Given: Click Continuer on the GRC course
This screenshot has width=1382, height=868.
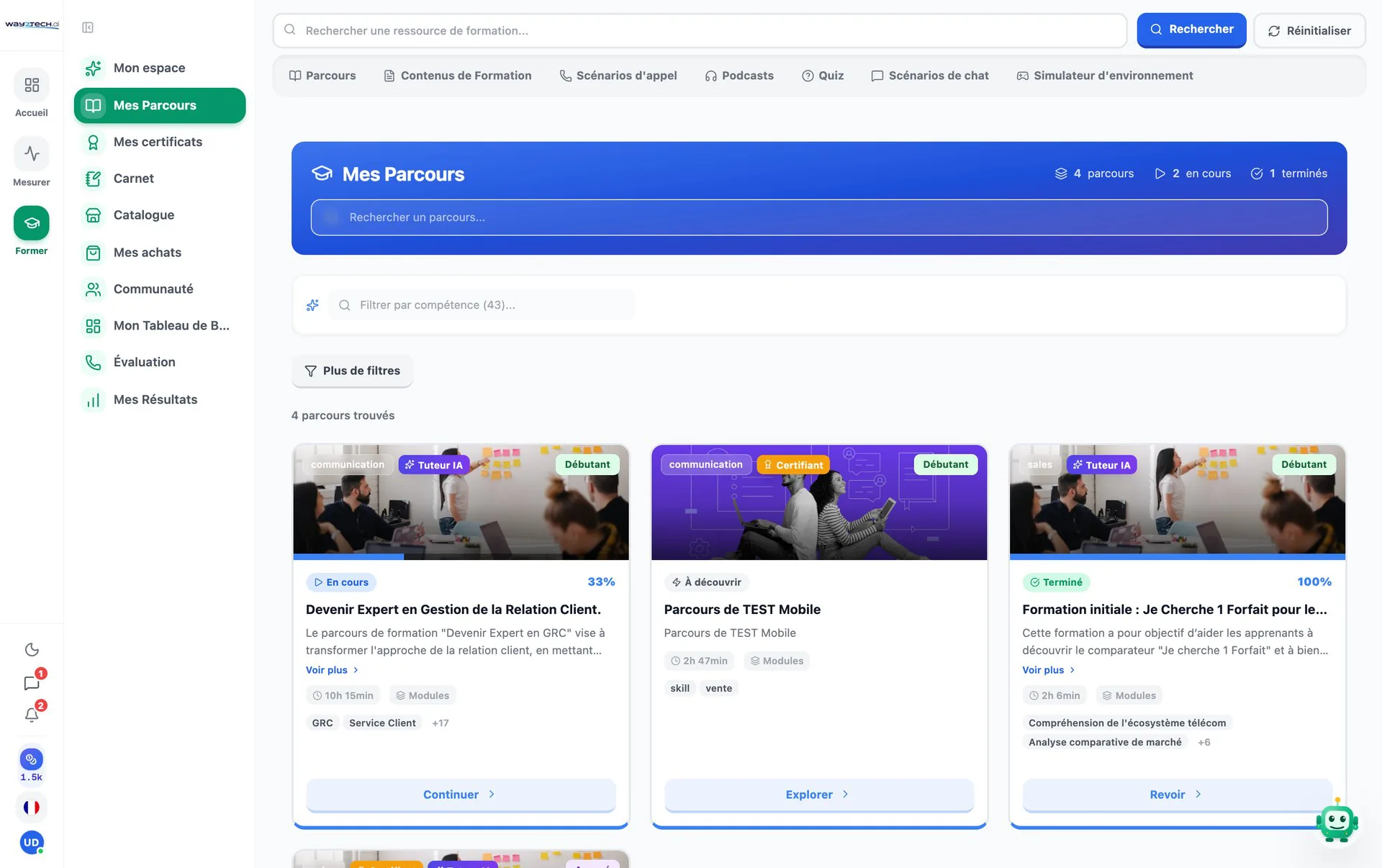Looking at the screenshot, I should [x=461, y=795].
